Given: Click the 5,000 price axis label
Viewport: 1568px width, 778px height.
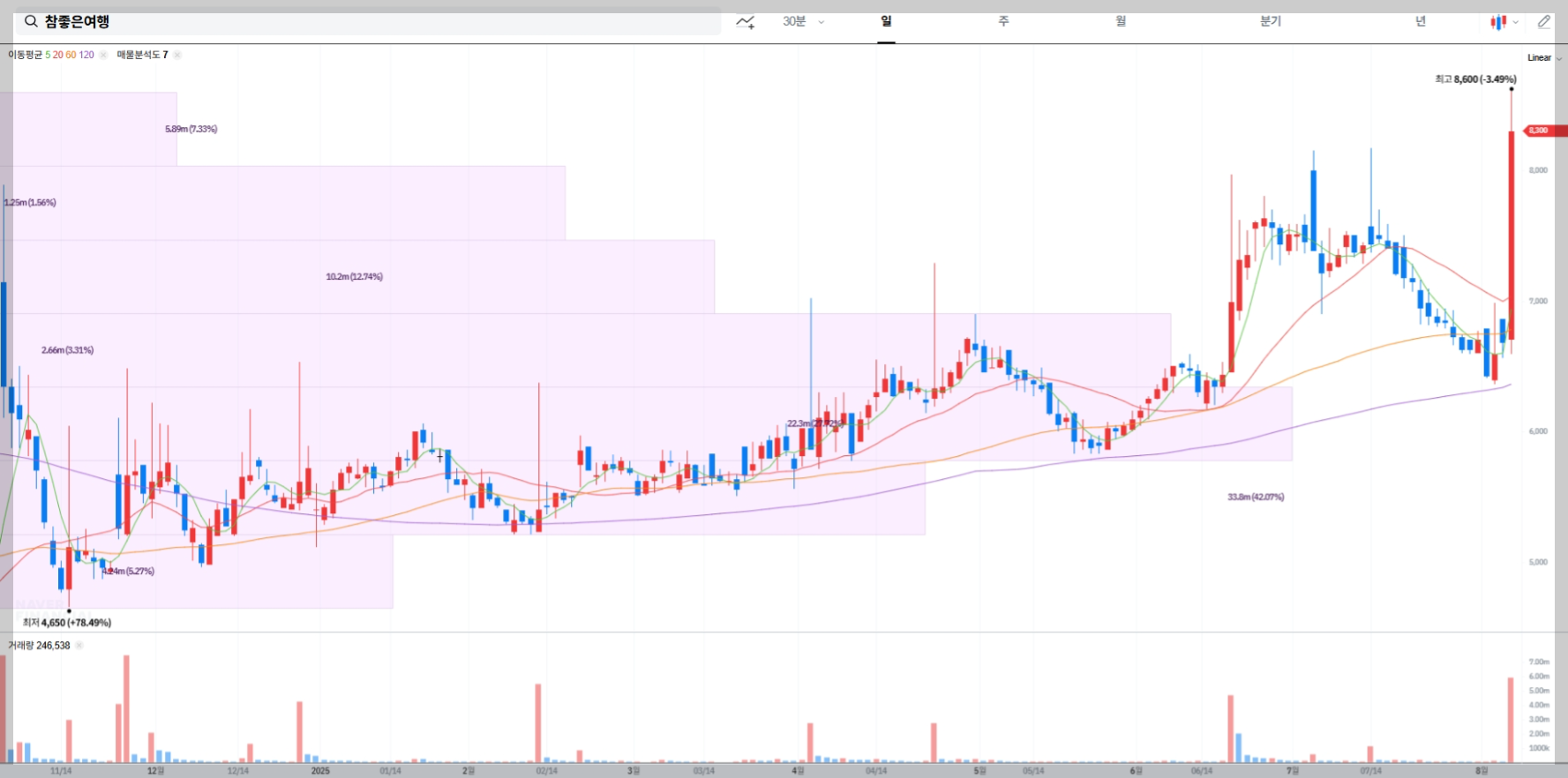Looking at the screenshot, I should click(x=1538, y=562).
